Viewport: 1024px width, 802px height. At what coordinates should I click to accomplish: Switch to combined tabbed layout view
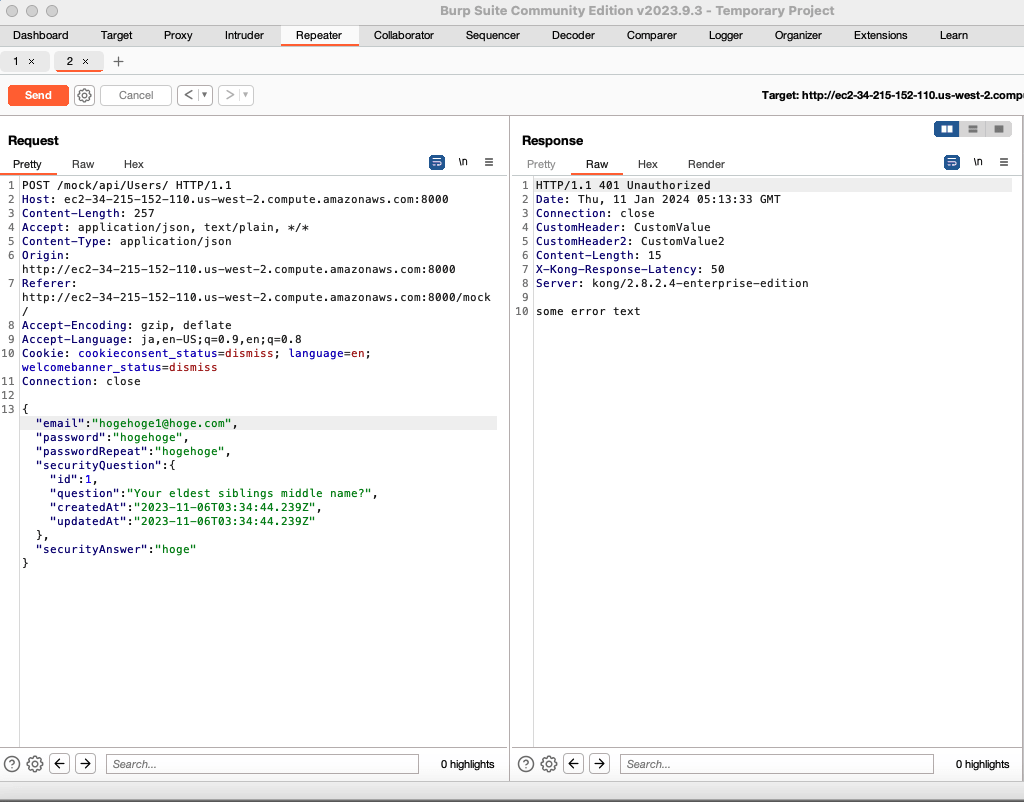click(998, 129)
